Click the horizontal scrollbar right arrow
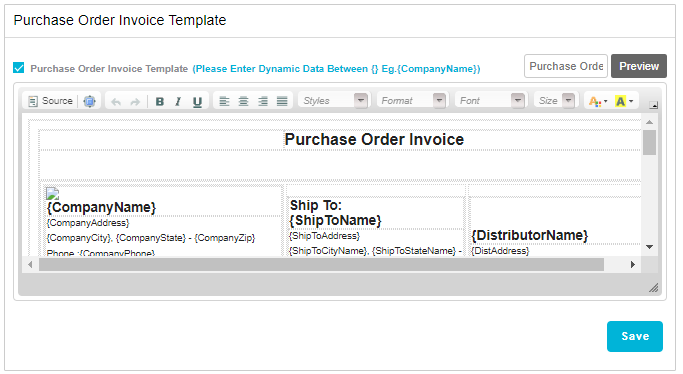 point(632,264)
